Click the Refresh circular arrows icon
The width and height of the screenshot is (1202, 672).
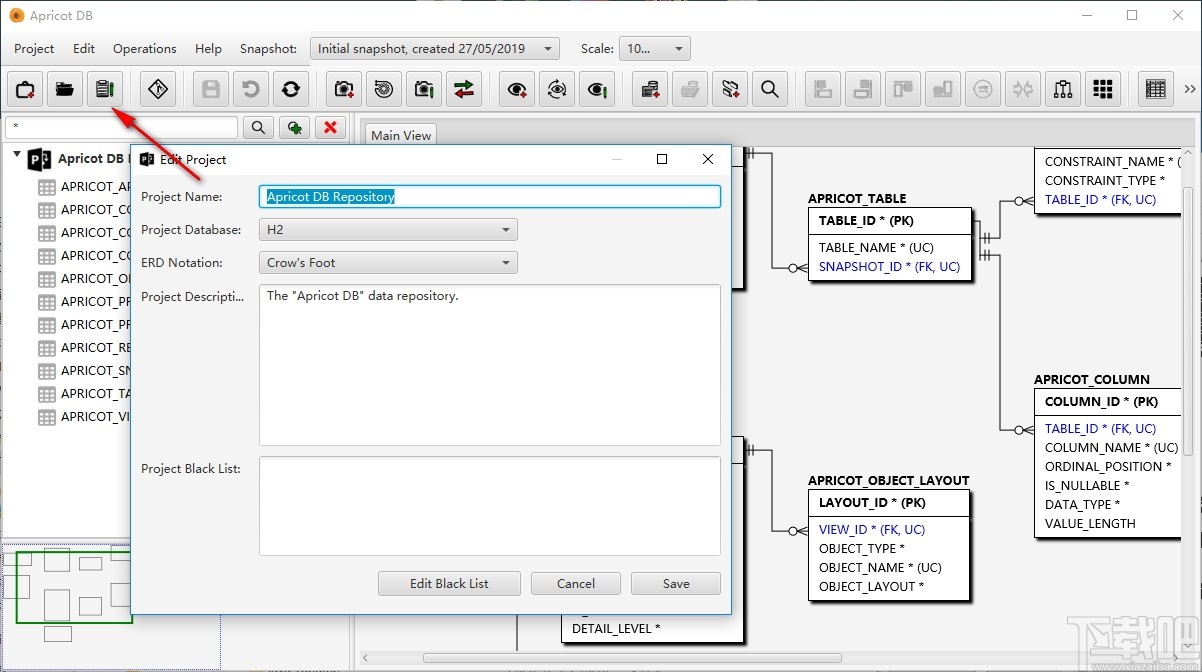click(291, 89)
